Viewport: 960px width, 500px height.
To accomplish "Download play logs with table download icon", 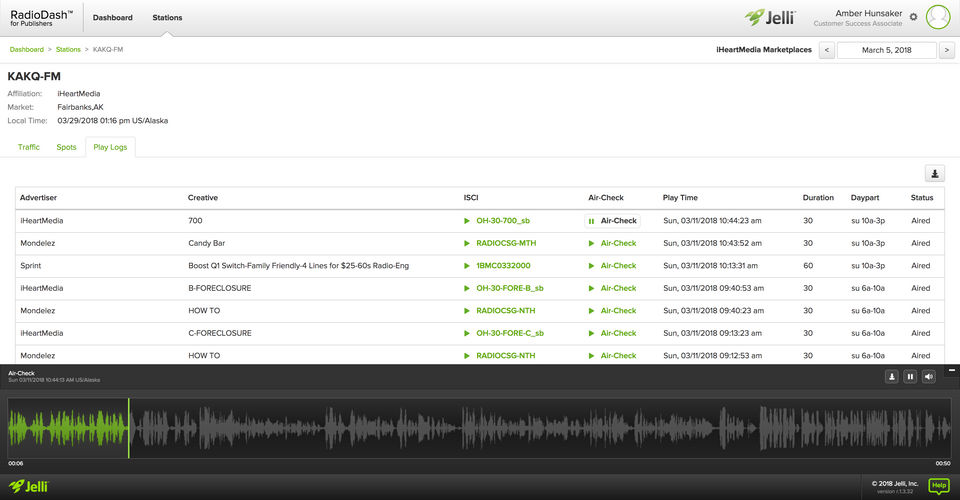I will tap(934, 174).
